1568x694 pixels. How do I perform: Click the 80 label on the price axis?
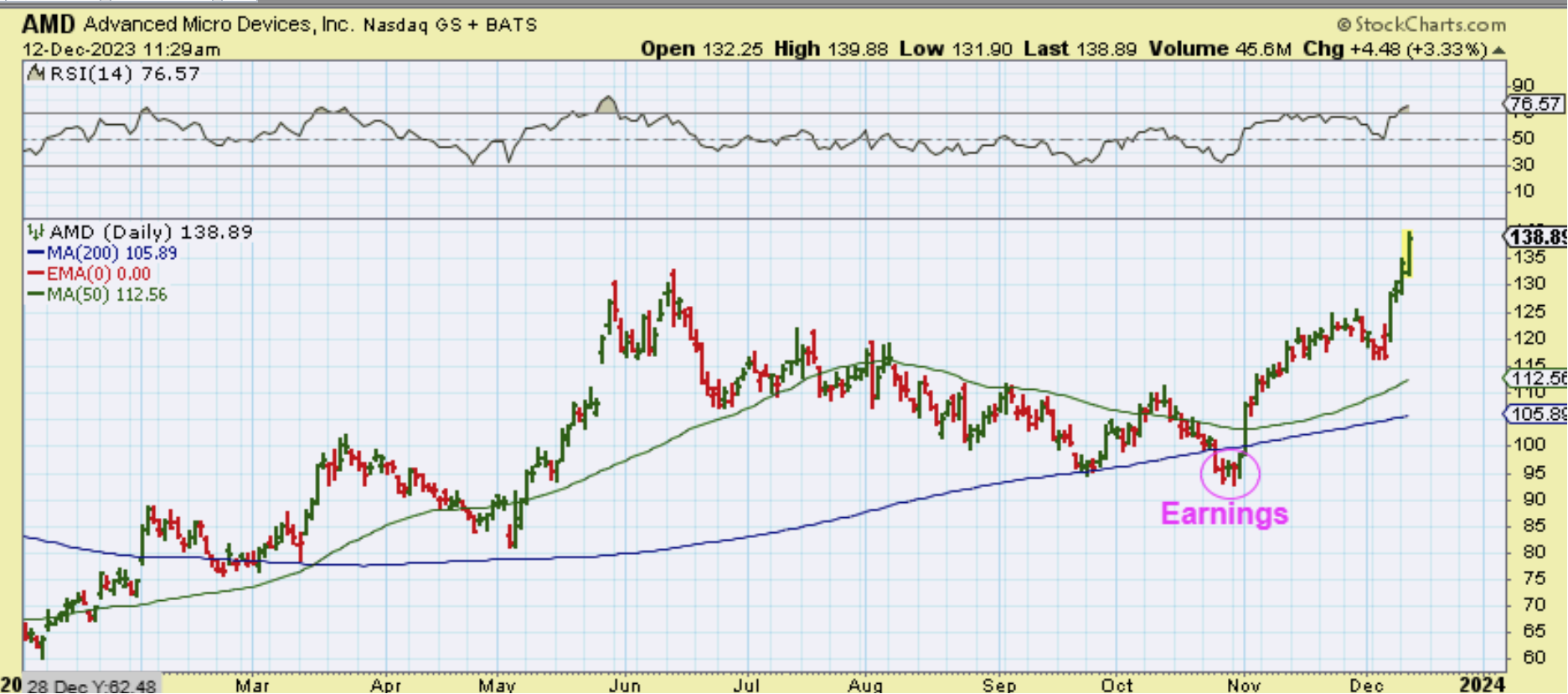pos(1534,552)
